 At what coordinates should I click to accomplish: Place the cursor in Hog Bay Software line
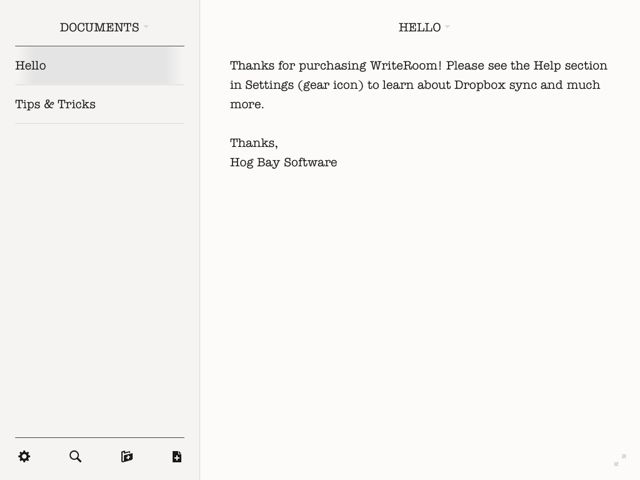[x=283, y=162]
